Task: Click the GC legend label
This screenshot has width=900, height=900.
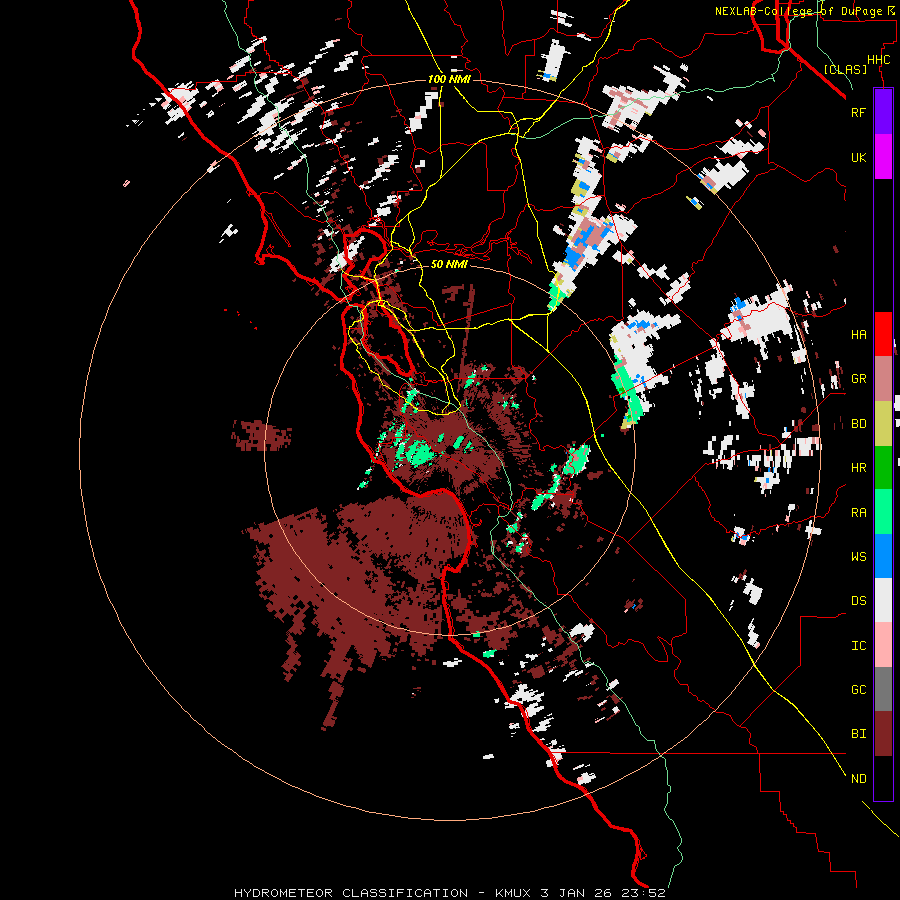Action: [858, 690]
